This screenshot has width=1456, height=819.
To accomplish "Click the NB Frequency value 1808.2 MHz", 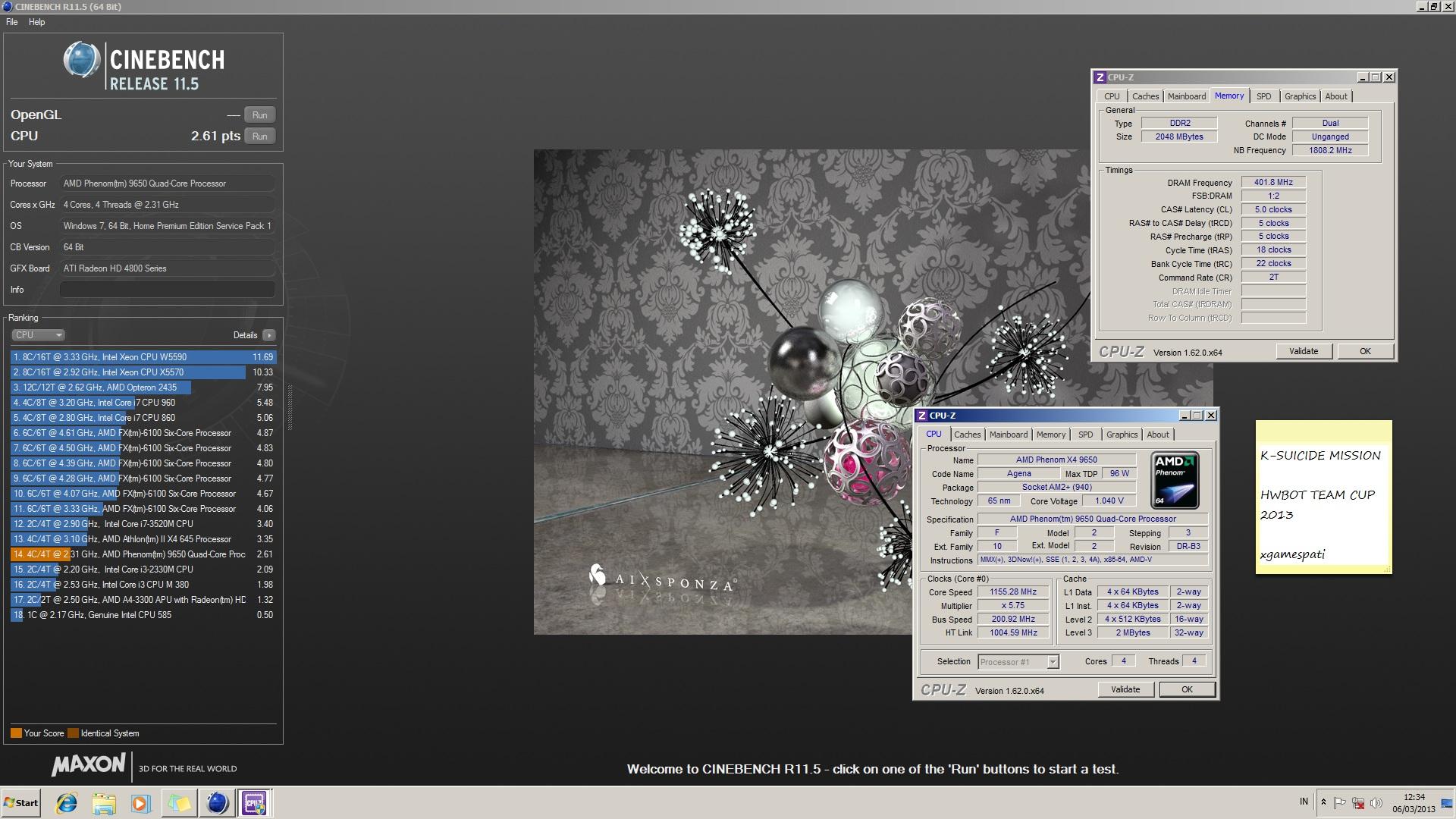I will coord(1330,150).
